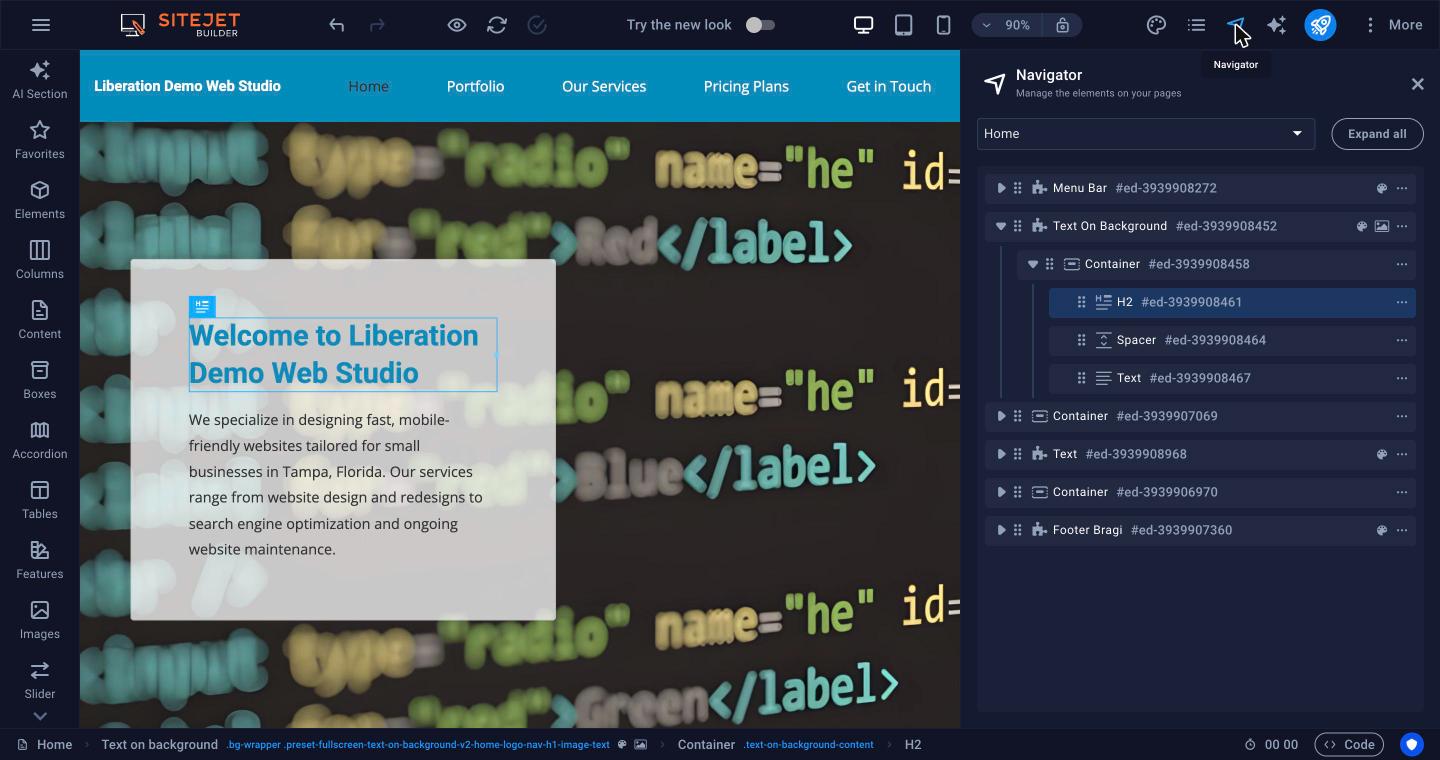Switch to tablet view
The height and width of the screenshot is (760, 1440).
pyautogui.click(x=903, y=25)
